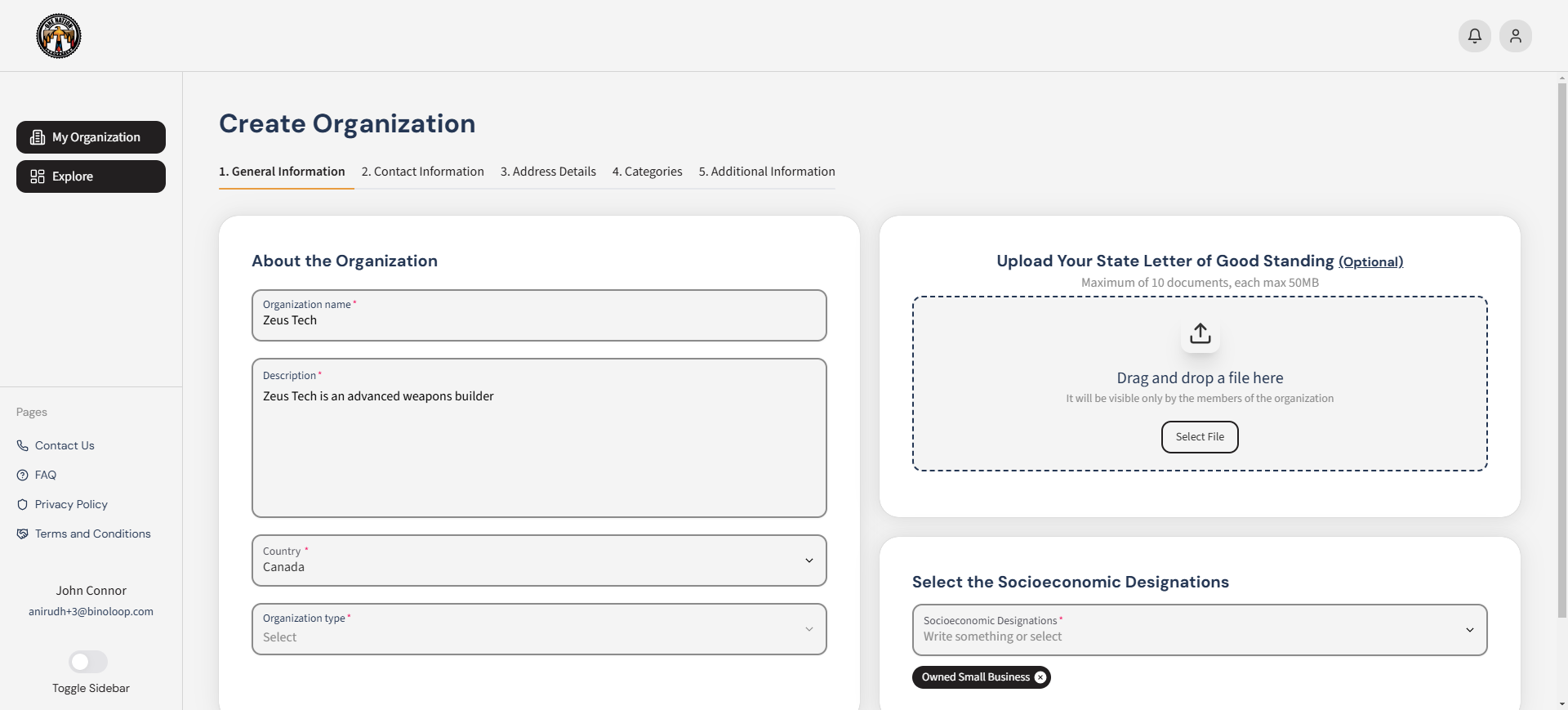Click the phone icon beside Contact Us
This screenshot has width=1568, height=710.
pos(22,445)
